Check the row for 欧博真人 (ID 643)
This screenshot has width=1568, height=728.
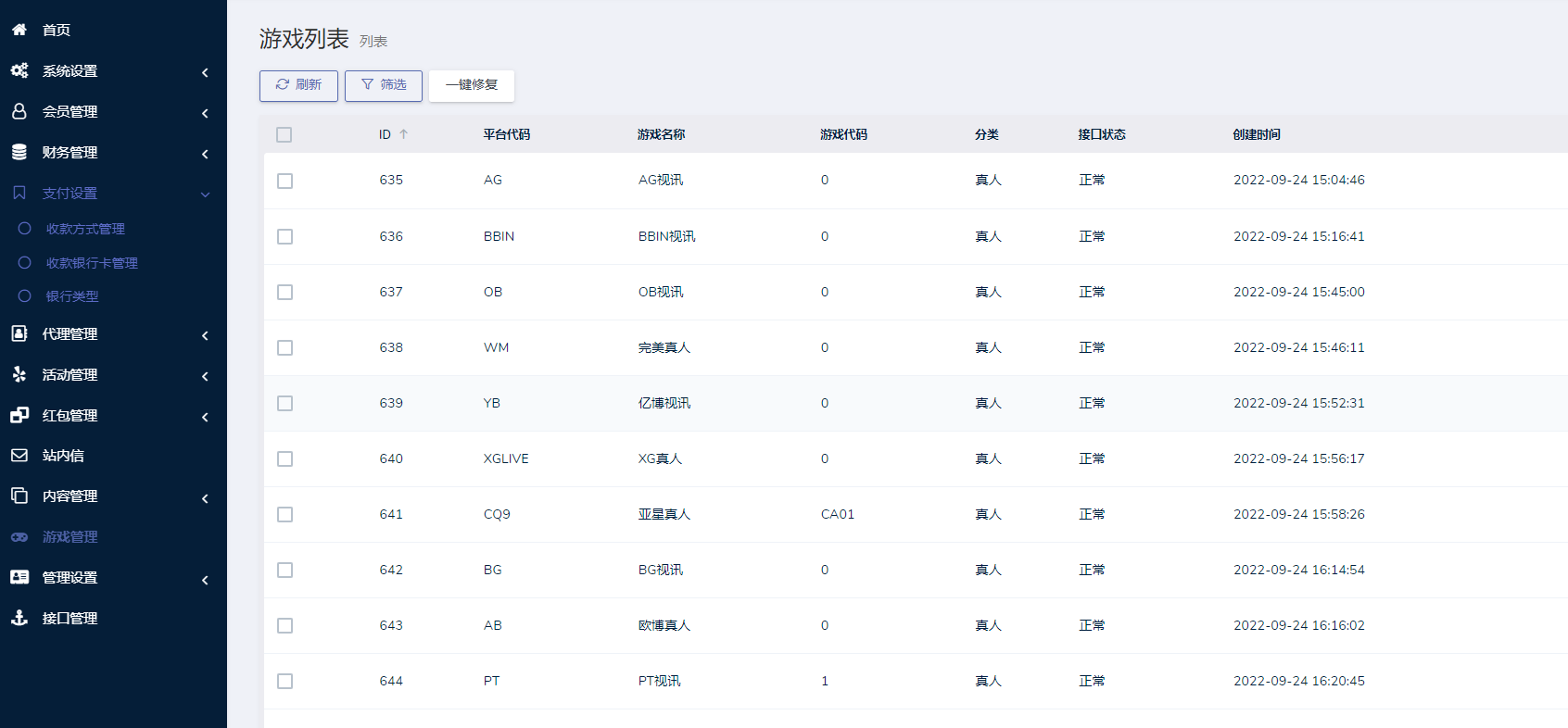[x=285, y=625]
